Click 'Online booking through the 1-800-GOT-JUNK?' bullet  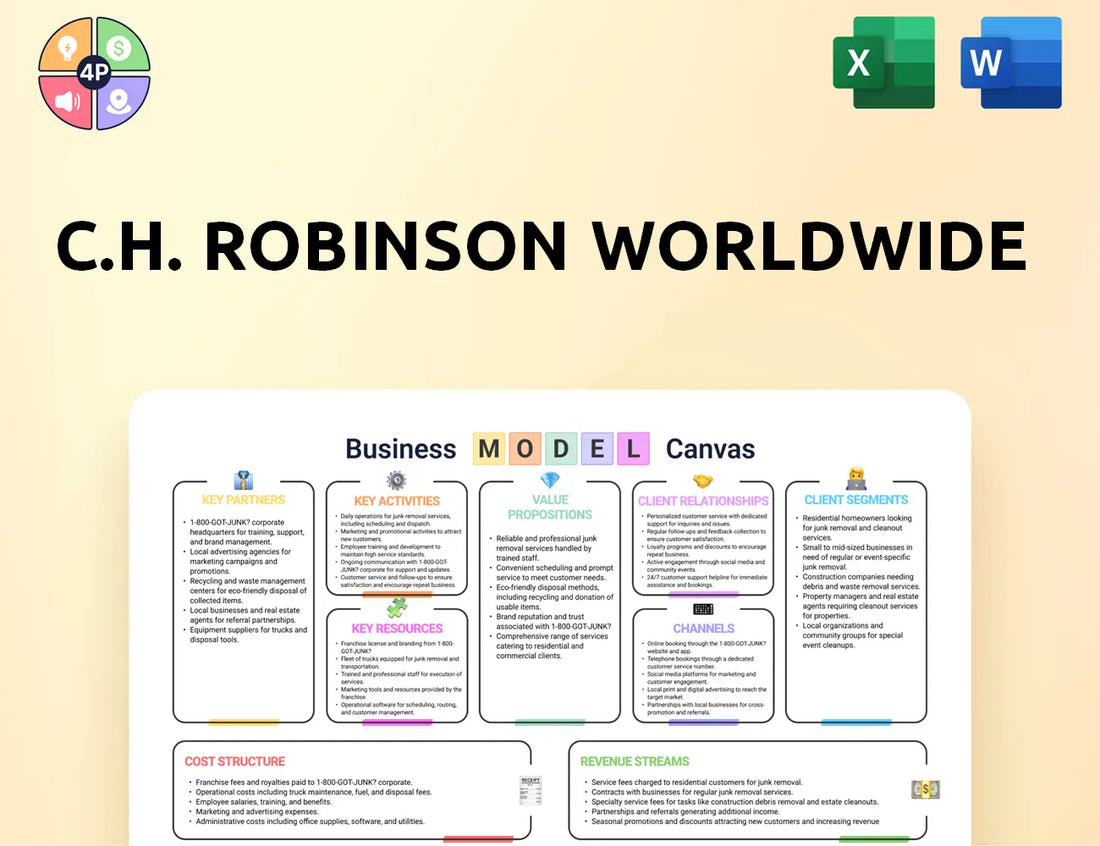coord(704,647)
